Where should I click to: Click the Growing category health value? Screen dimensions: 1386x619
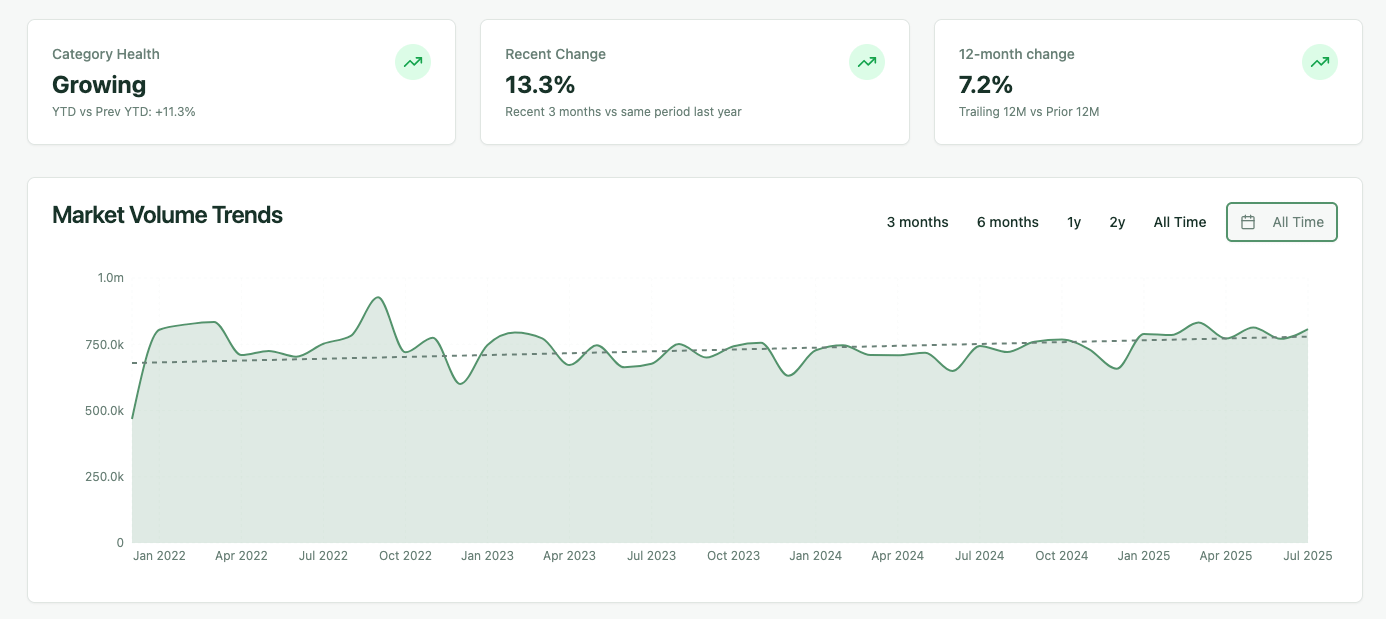tap(99, 85)
